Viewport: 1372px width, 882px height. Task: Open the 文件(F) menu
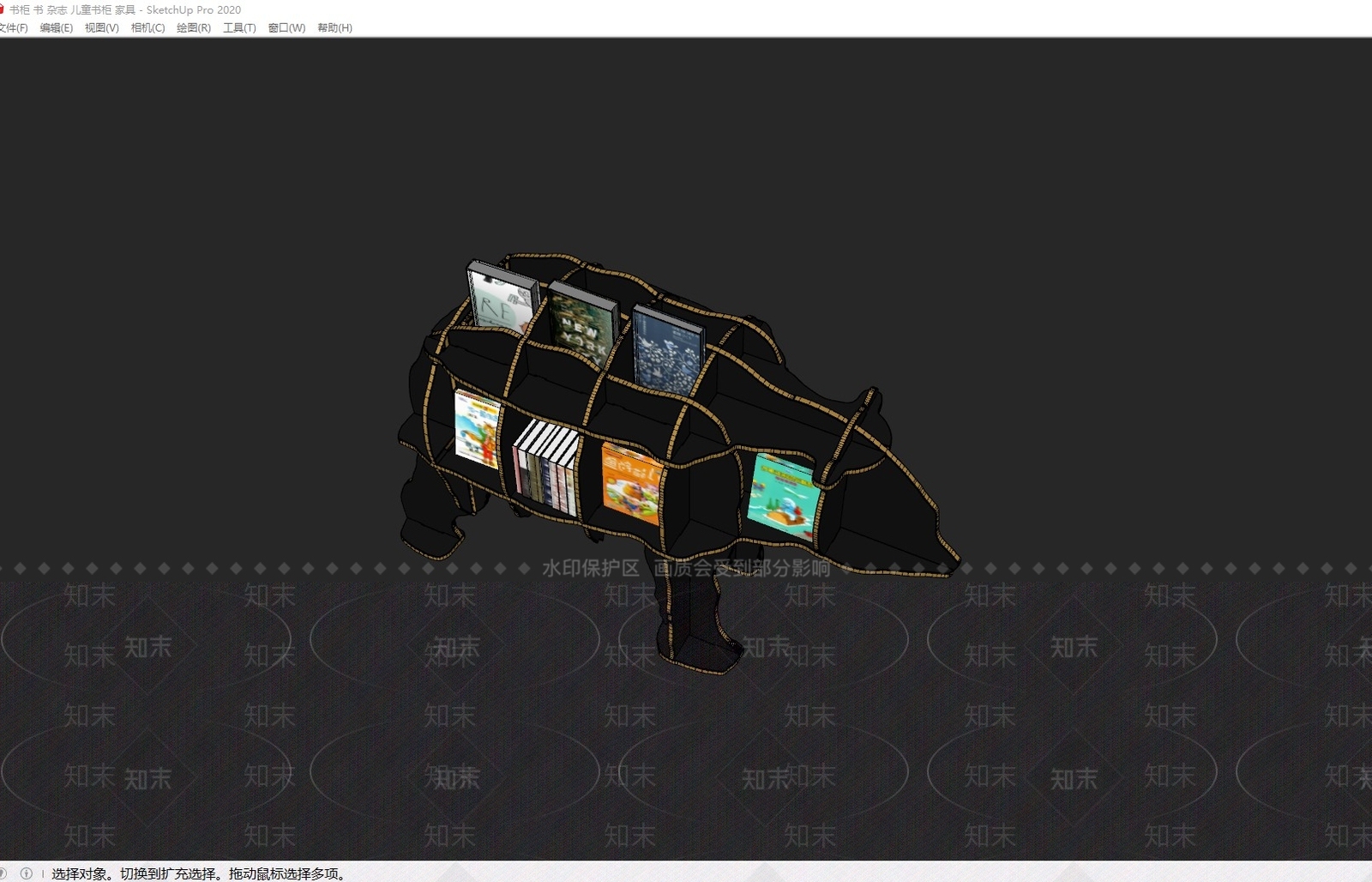tap(13, 27)
